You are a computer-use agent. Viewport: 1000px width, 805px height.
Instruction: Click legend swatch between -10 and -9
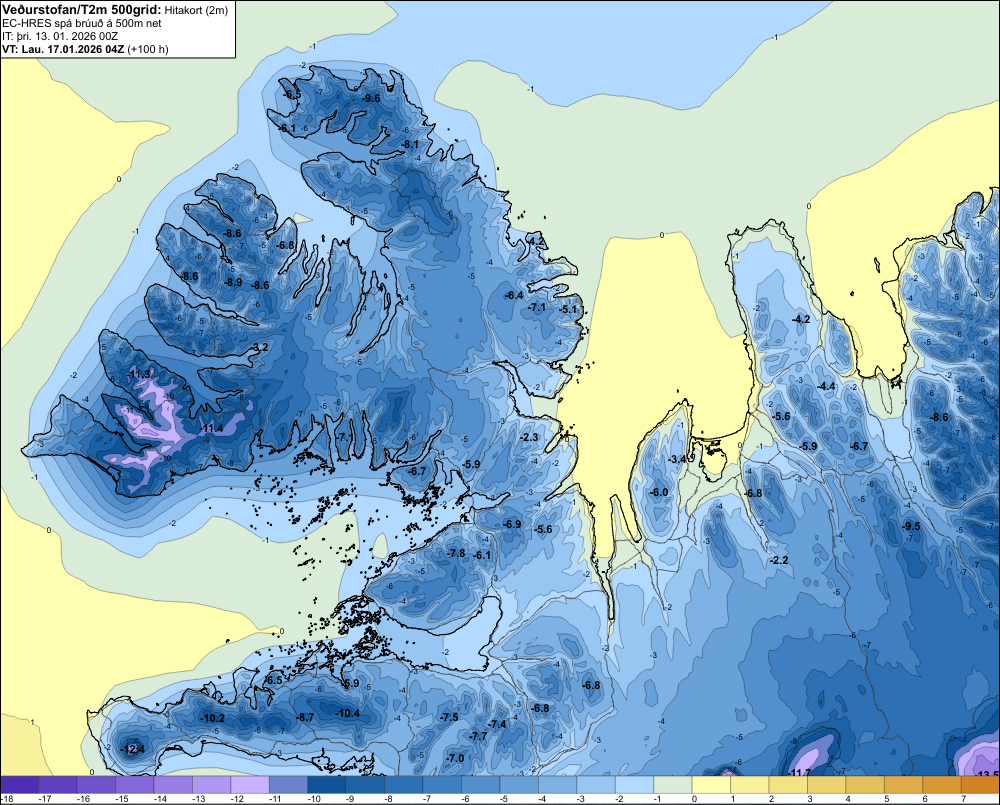click(x=327, y=784)
